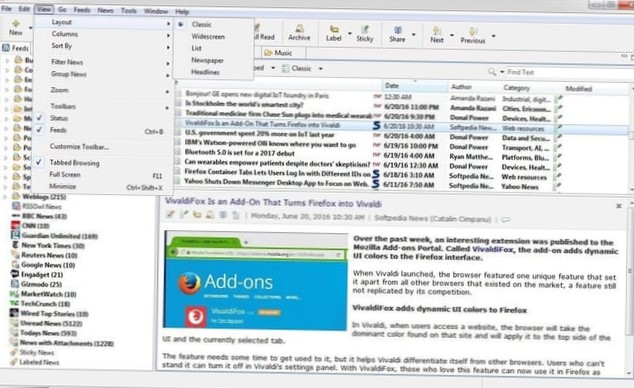
Task: Click the Unread News saved search icon
Action: click(15, 323)
